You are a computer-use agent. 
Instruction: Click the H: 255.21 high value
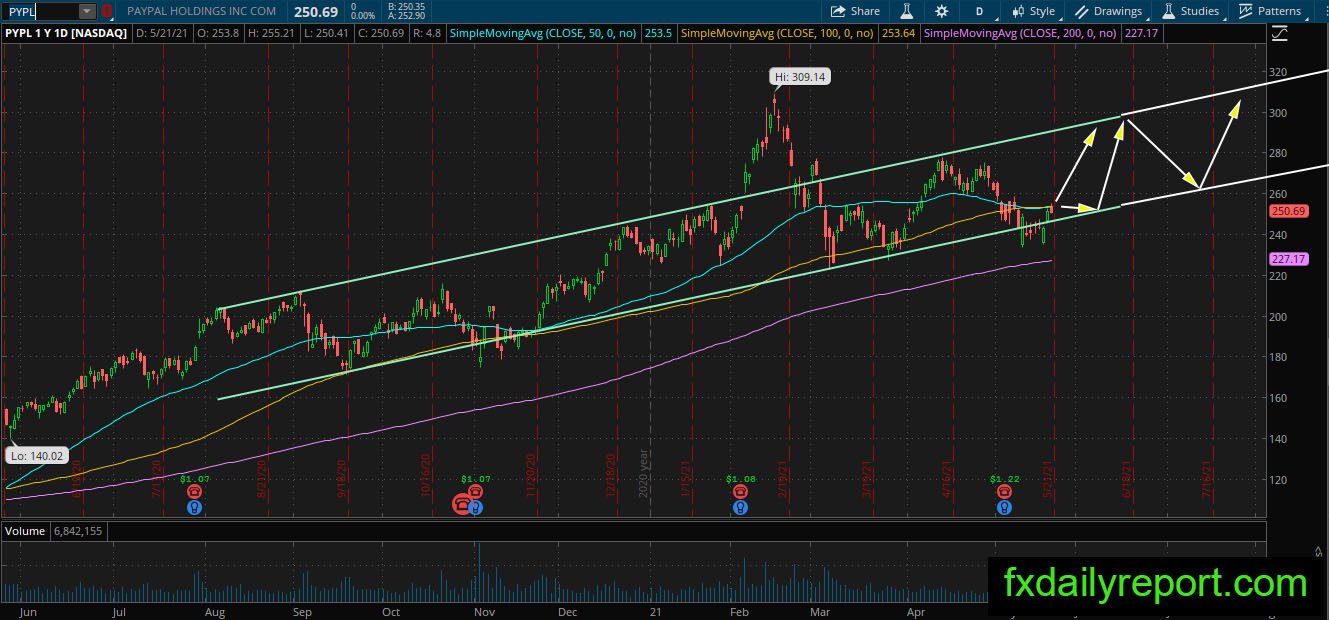269,33
